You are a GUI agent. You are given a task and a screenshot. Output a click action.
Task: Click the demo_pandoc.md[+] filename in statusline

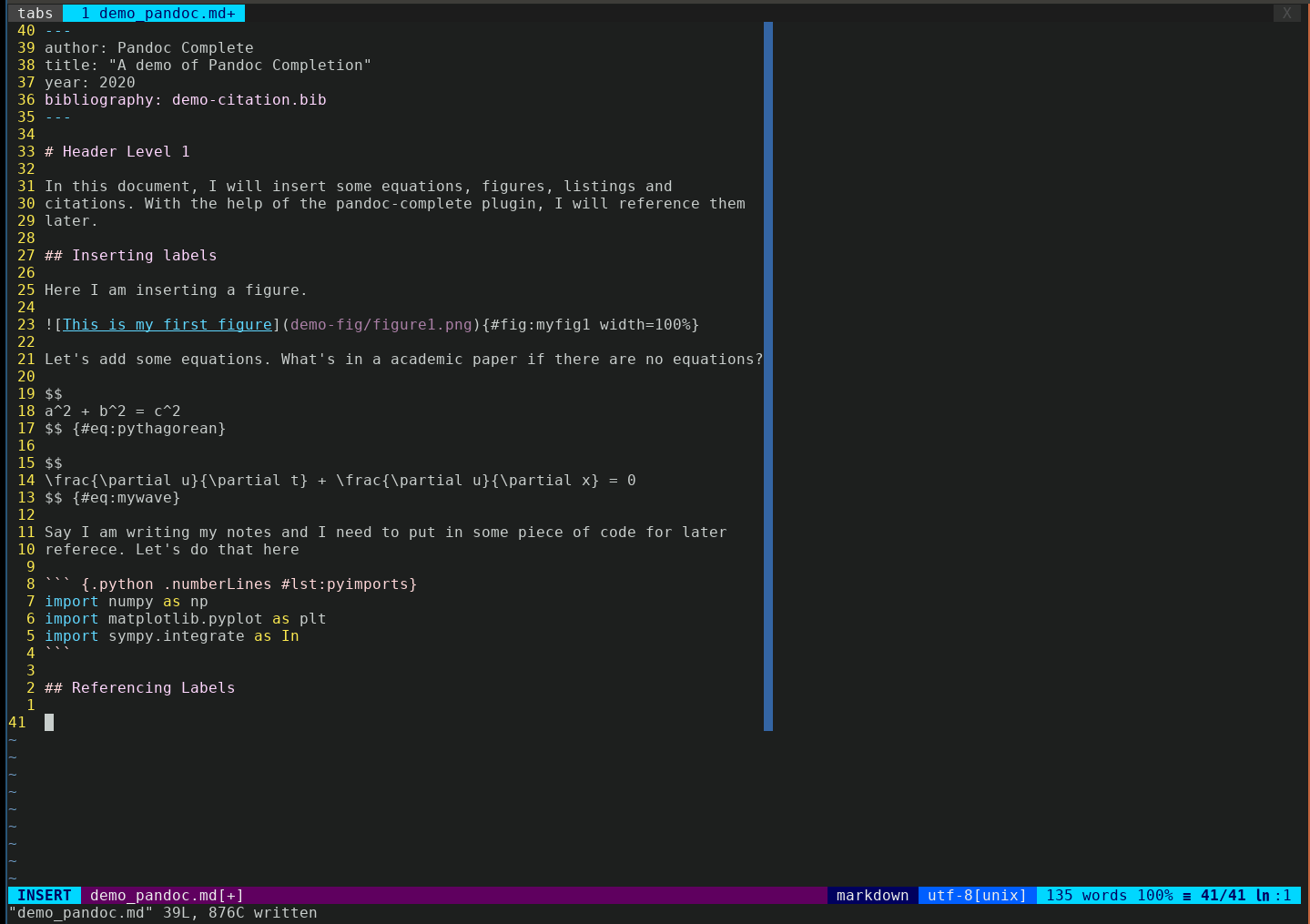coord(167,896)
